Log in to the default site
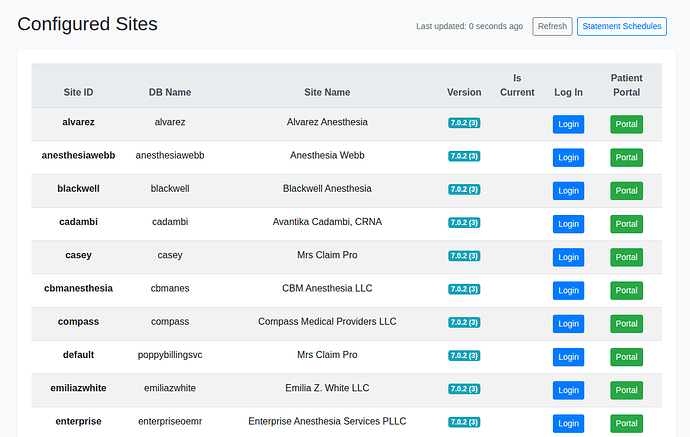 [569, 357]
